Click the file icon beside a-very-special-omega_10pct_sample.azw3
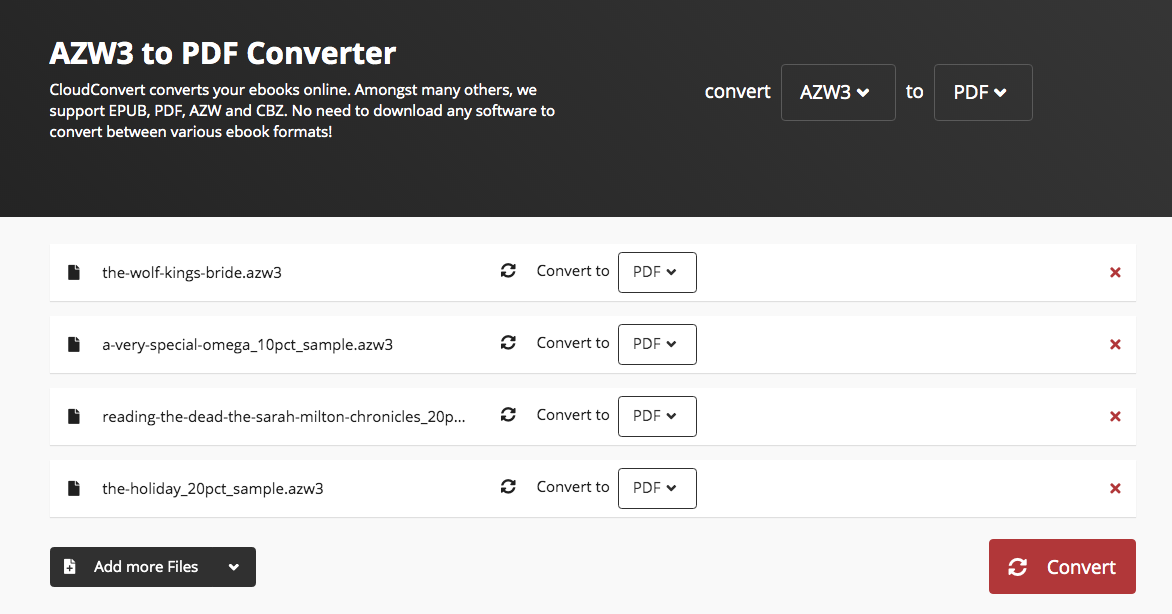This screenshot has height=614, width=1172. [x=73, y=343]
